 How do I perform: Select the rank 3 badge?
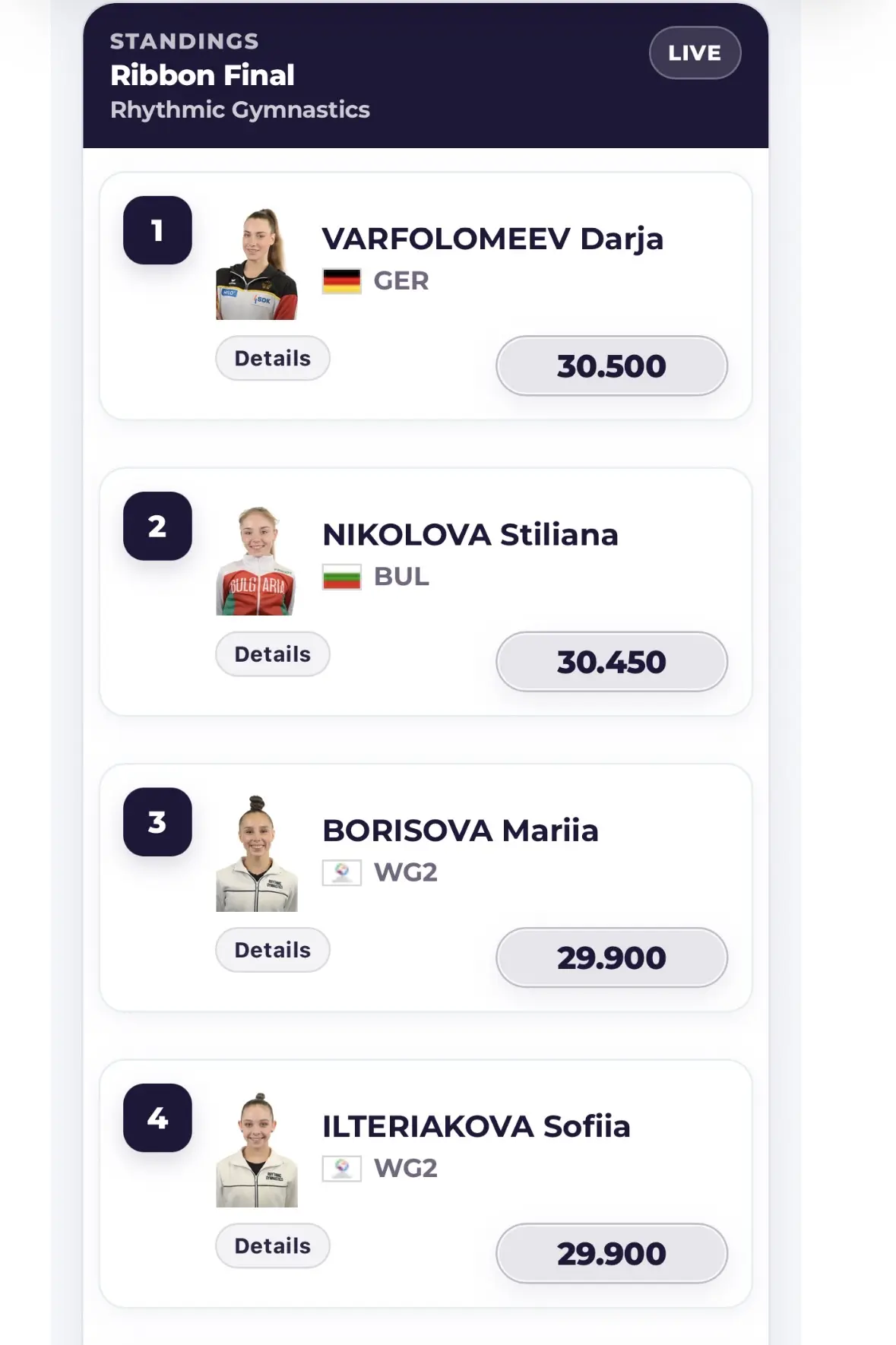(157, 822)
